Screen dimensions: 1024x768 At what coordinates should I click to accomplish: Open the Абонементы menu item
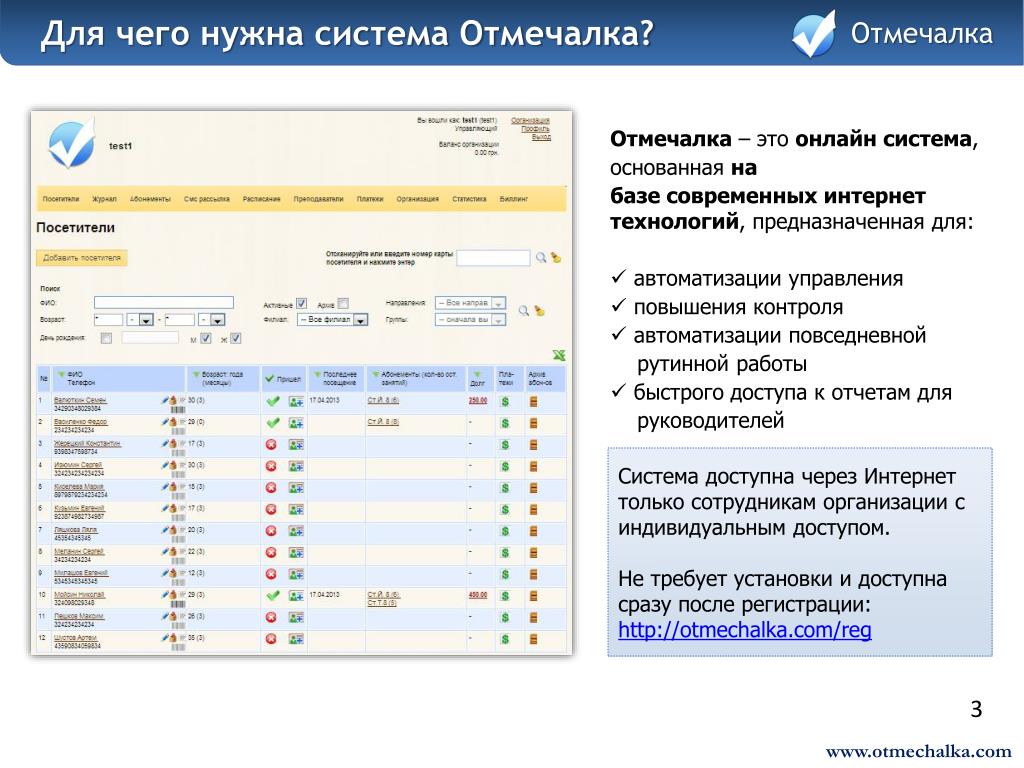coord(150,199)
